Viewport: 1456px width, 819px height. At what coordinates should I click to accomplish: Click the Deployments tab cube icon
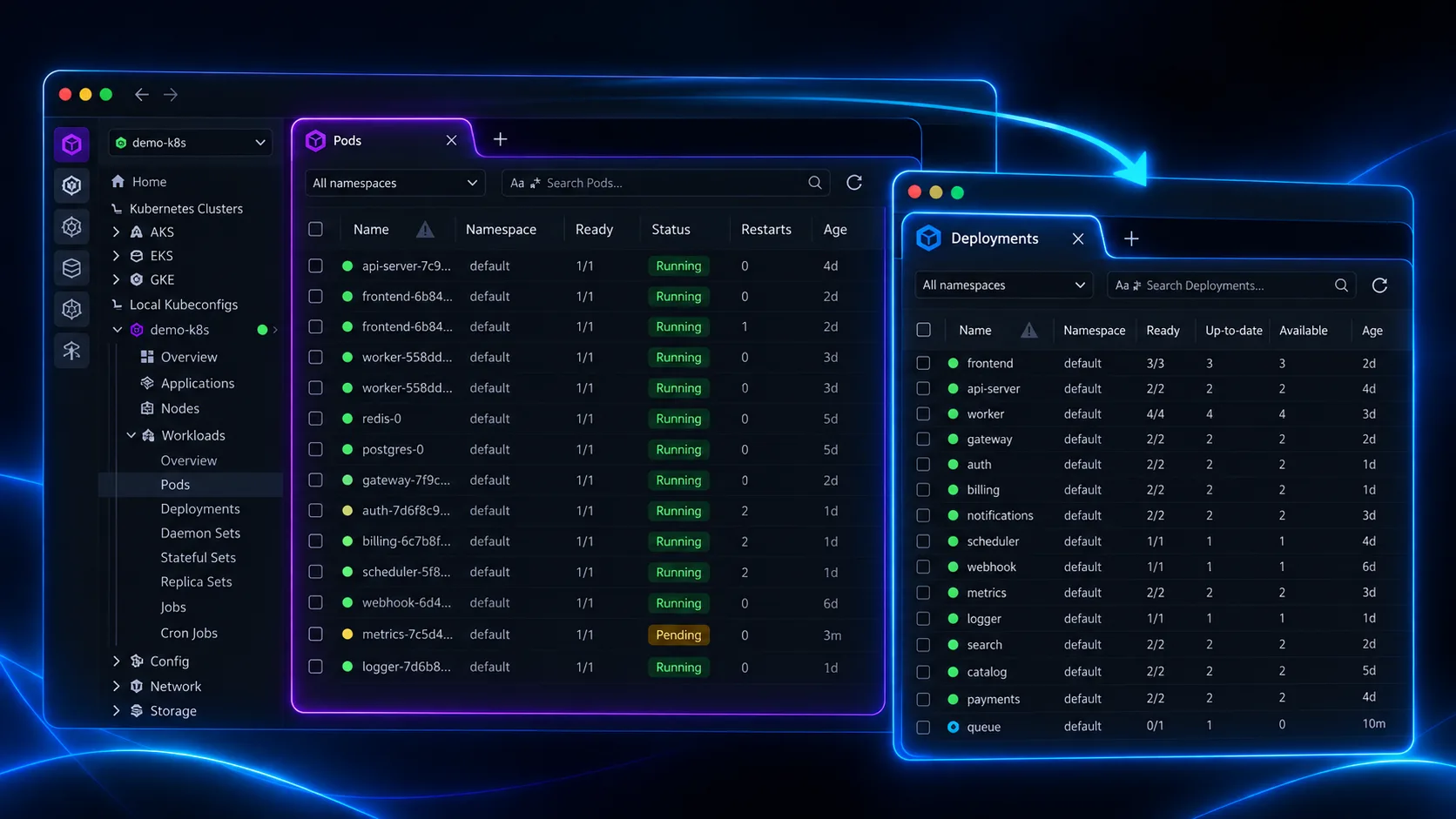929,238
